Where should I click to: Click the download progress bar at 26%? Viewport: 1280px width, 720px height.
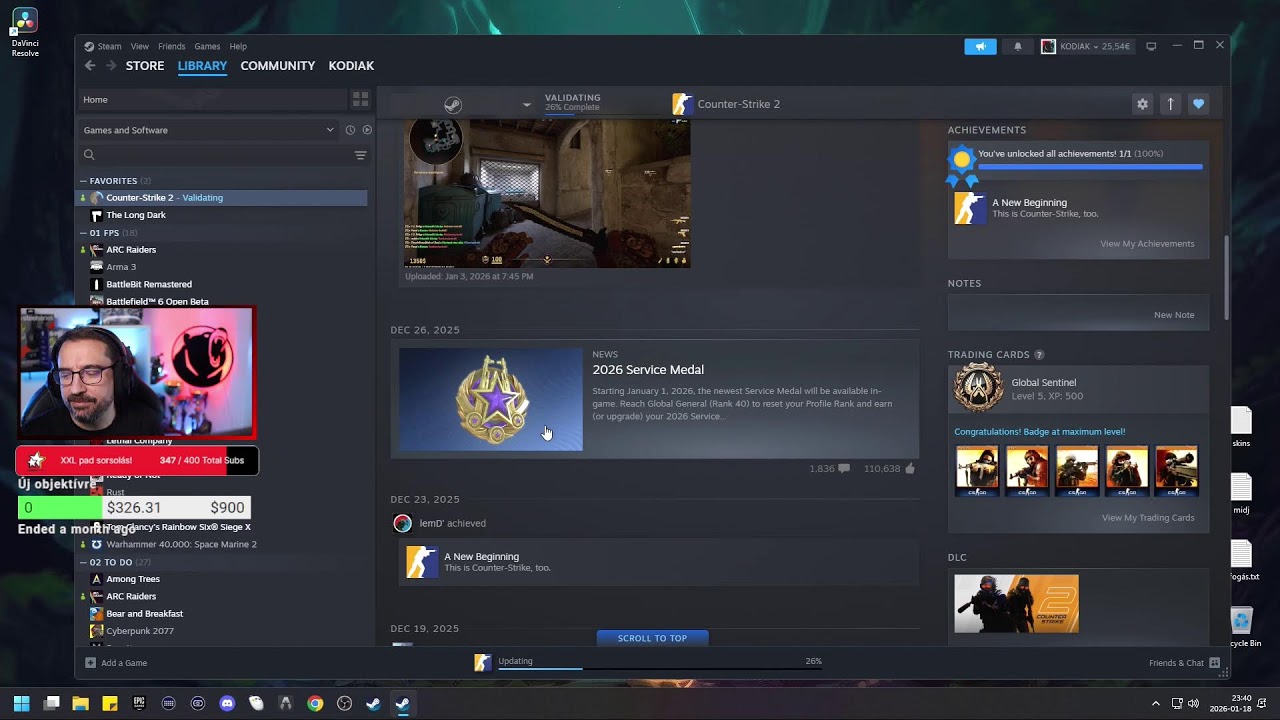pos(660,668)
